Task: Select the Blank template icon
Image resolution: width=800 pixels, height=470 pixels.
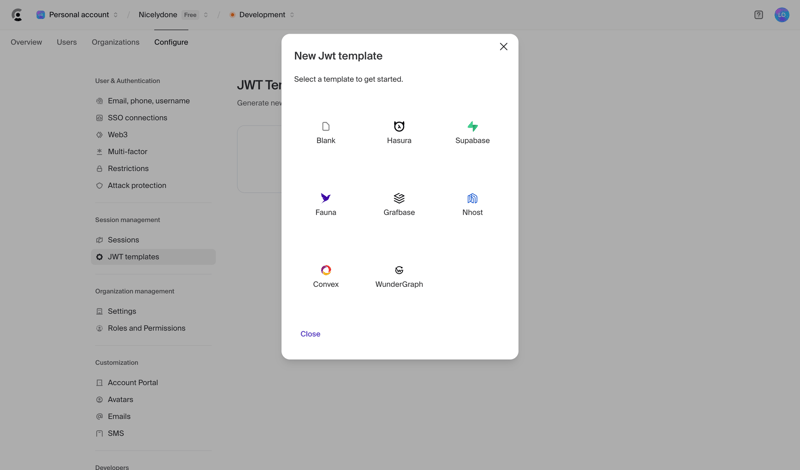Action: pos(326,127)
